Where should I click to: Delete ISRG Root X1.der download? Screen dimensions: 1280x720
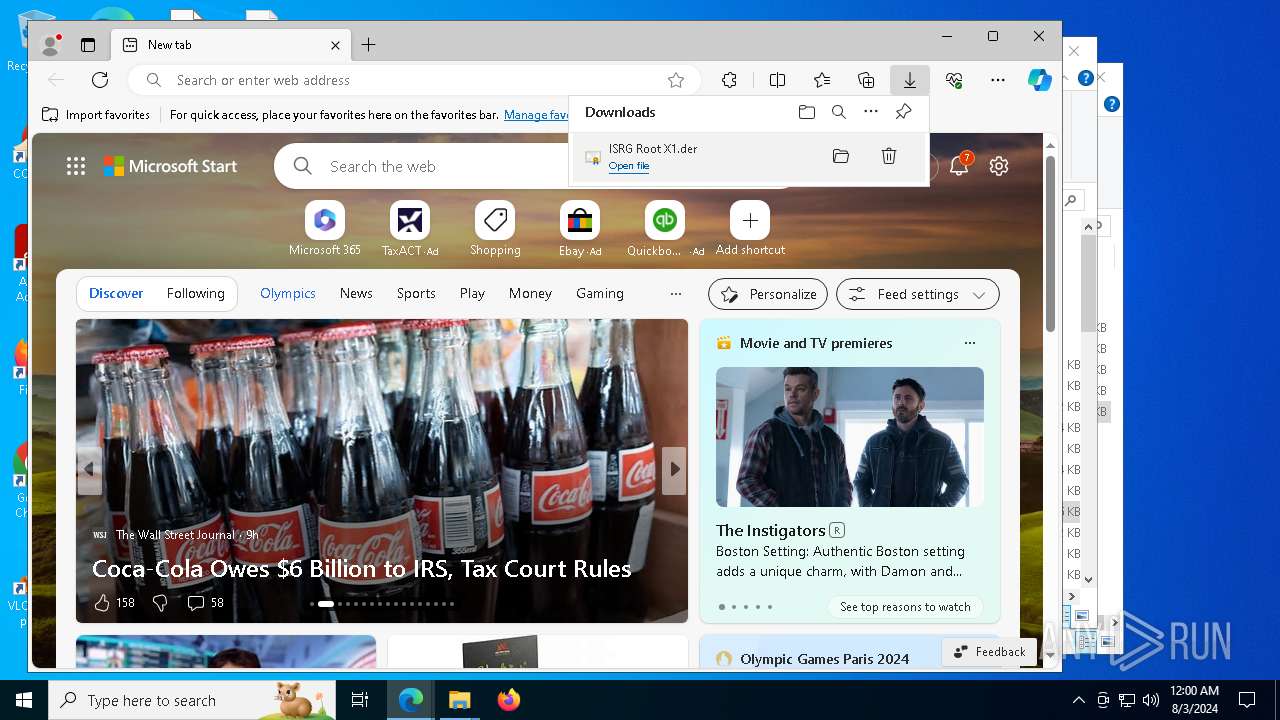[889, 156]
